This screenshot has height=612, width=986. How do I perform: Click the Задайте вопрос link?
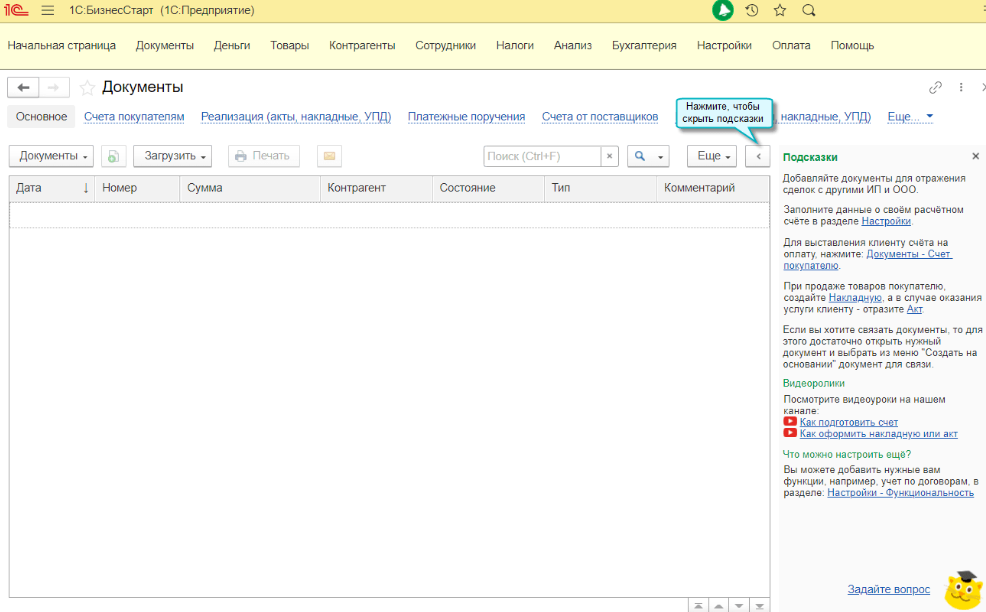tap(888, 589)
